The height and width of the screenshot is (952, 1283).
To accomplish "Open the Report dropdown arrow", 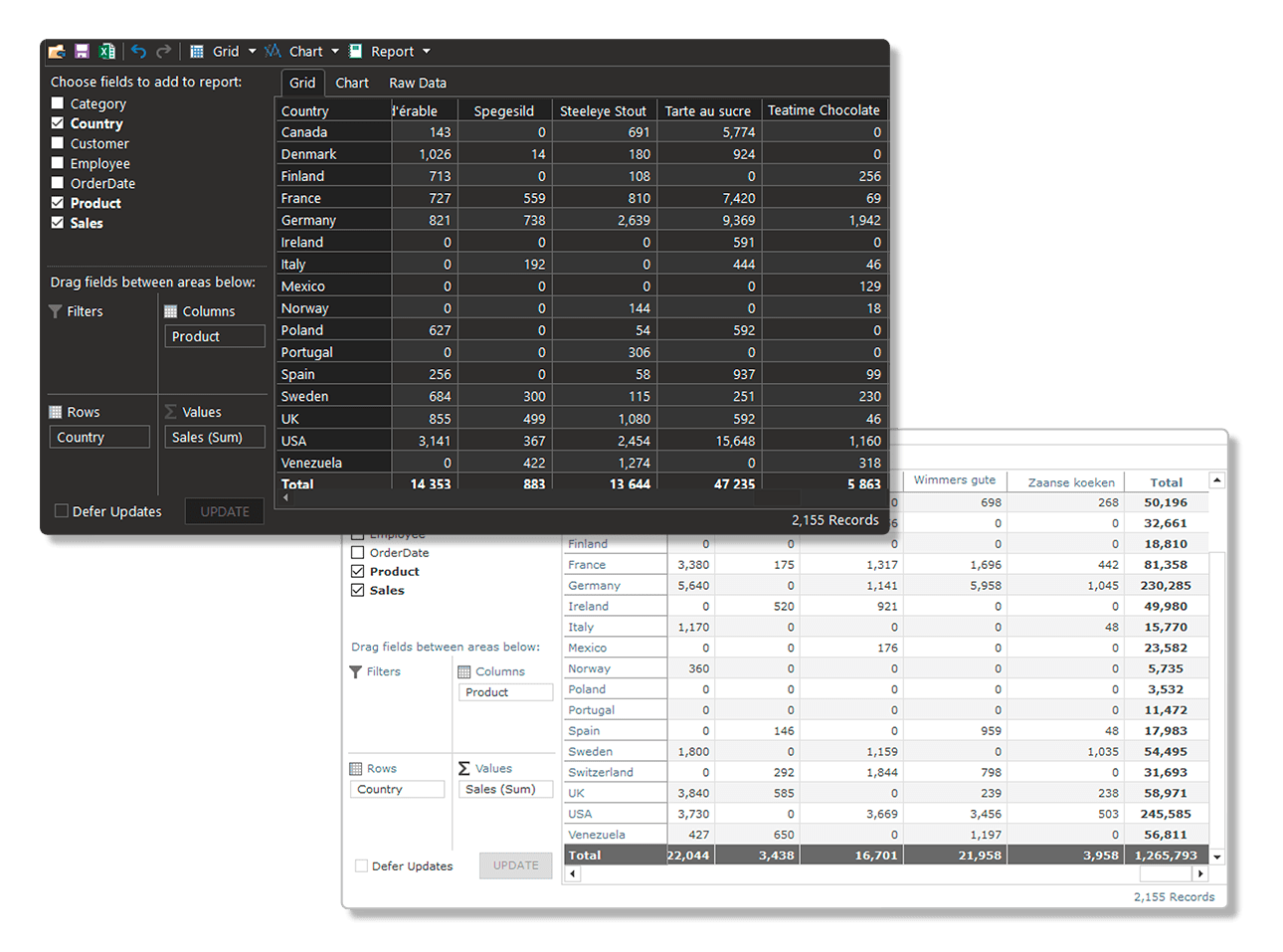I will tap(425, 51).
